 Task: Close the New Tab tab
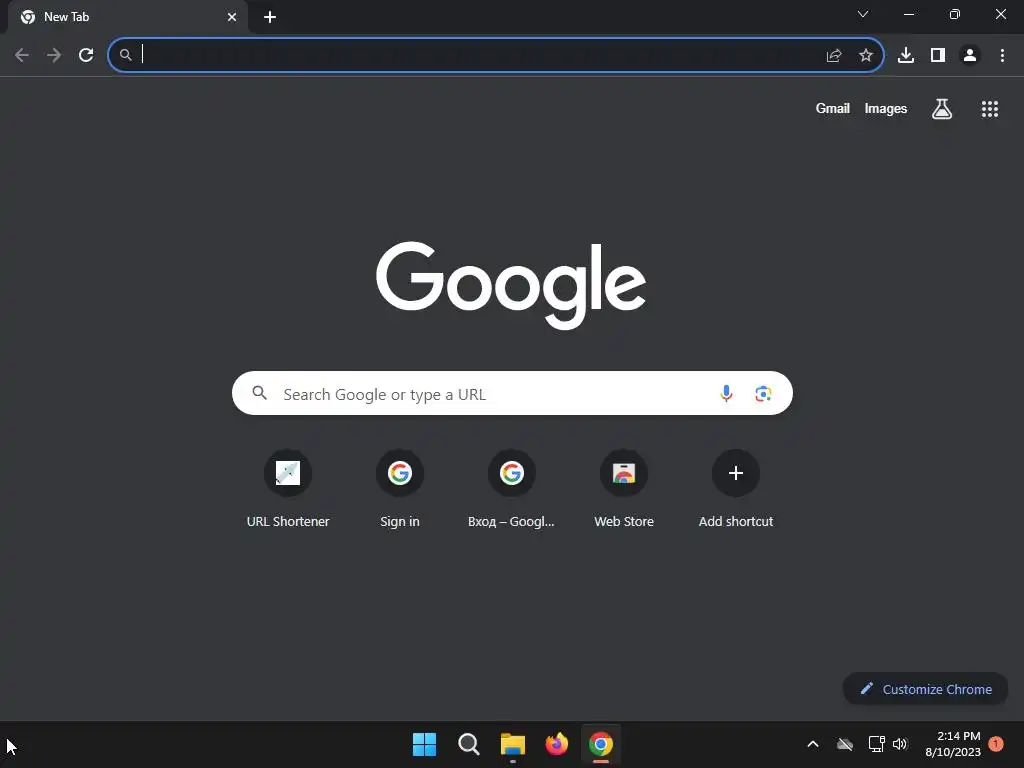(x=232, y=17)
